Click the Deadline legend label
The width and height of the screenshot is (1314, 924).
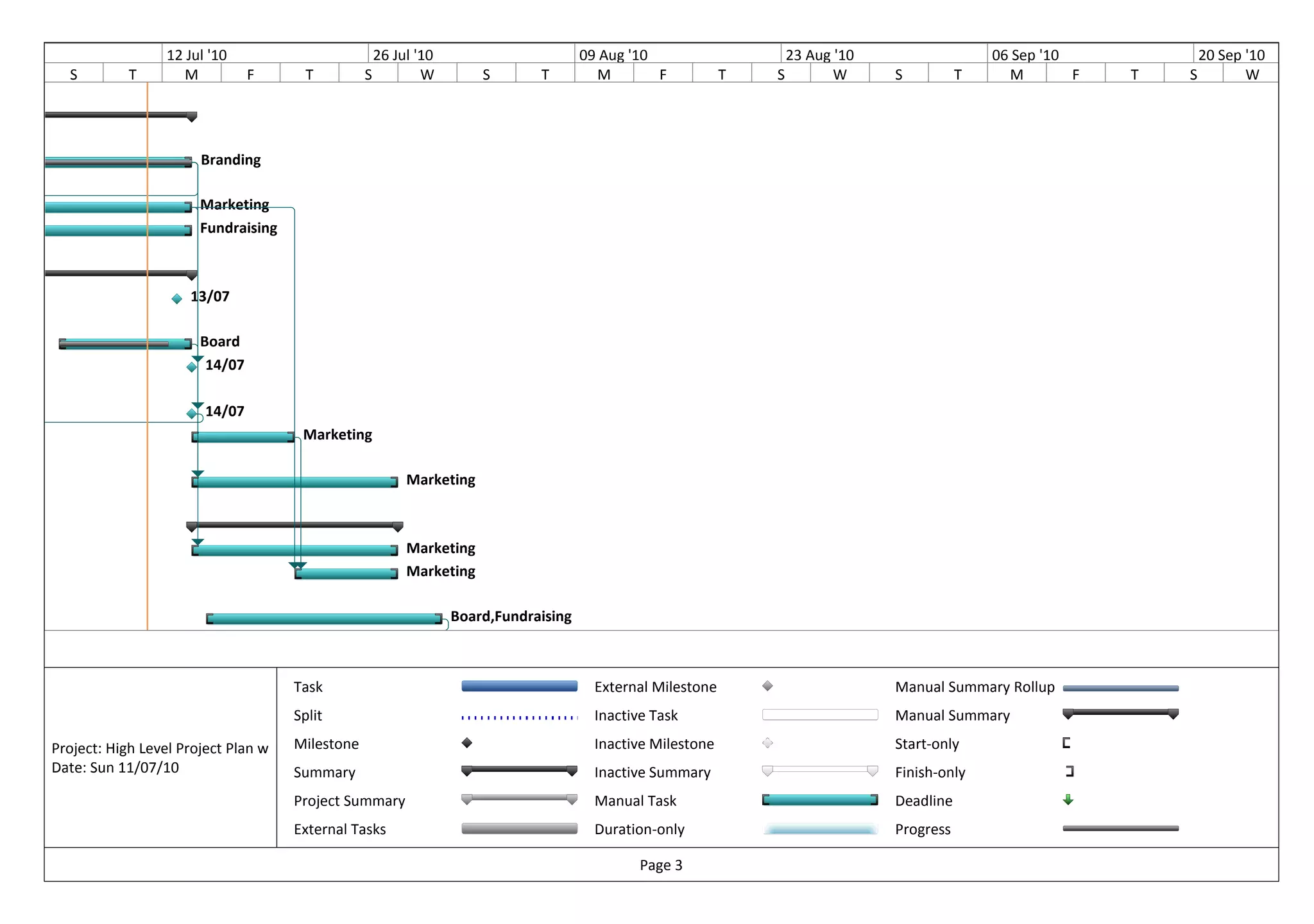tap(923, 801)
